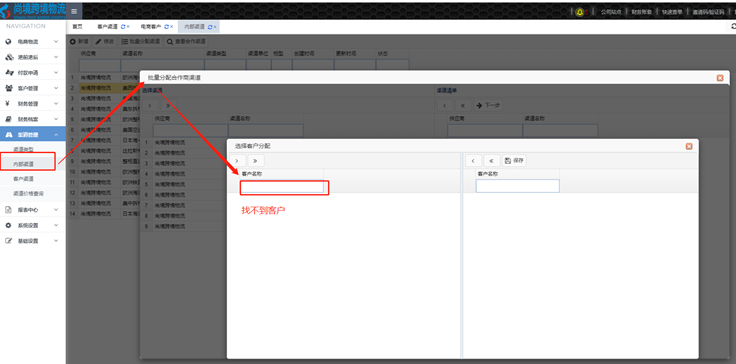This screenshot has height=364, width=736.
Task: Click single left arrow beside 下一步
Action: pyautogui.click(x=445, y=105)
